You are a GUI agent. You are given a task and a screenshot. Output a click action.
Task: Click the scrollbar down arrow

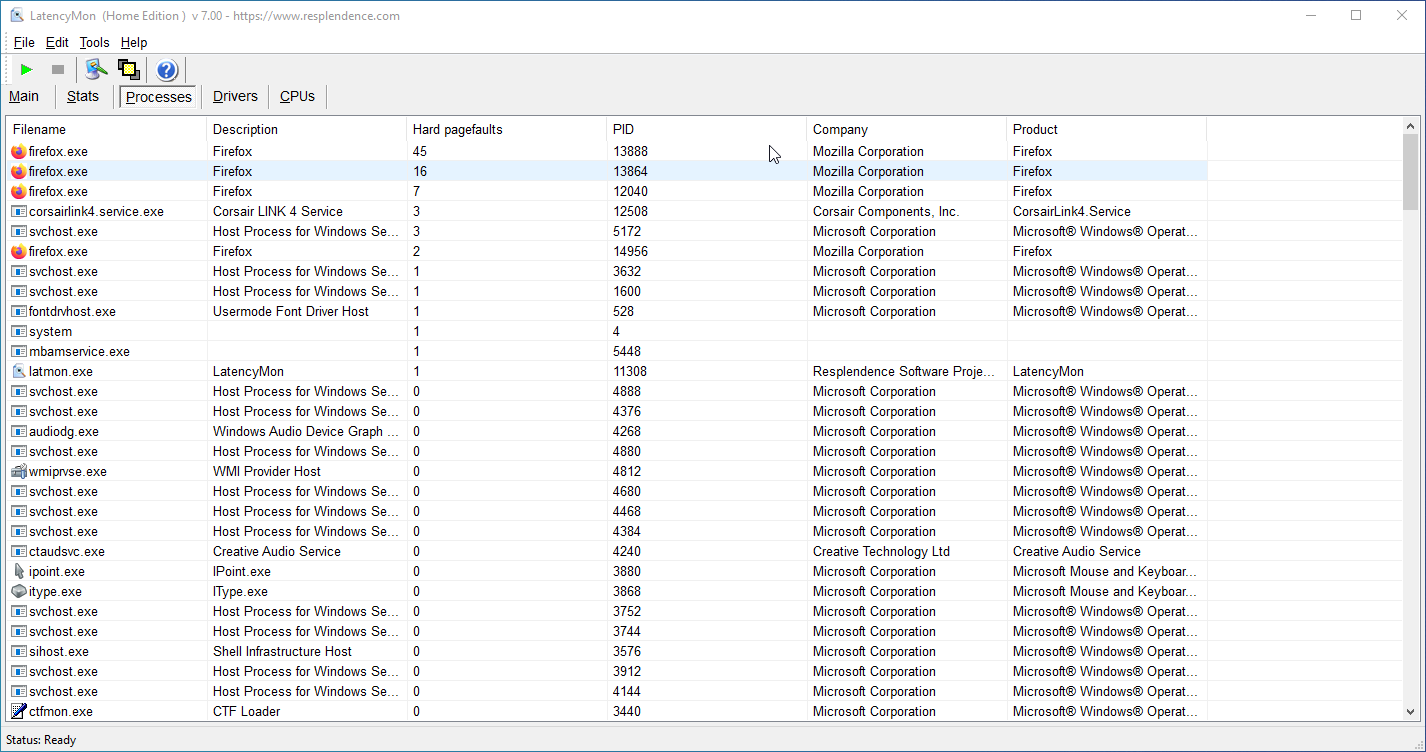click(x=1411, y=712)
